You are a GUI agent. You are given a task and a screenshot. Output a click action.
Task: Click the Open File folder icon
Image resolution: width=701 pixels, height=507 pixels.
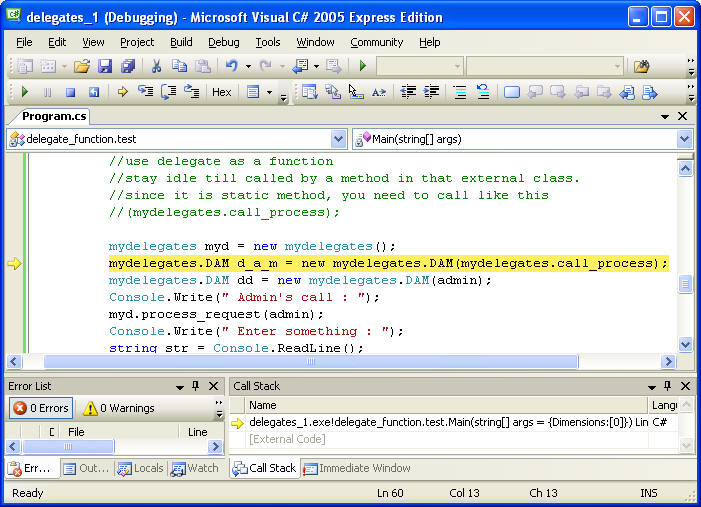(x=81, y=66)
